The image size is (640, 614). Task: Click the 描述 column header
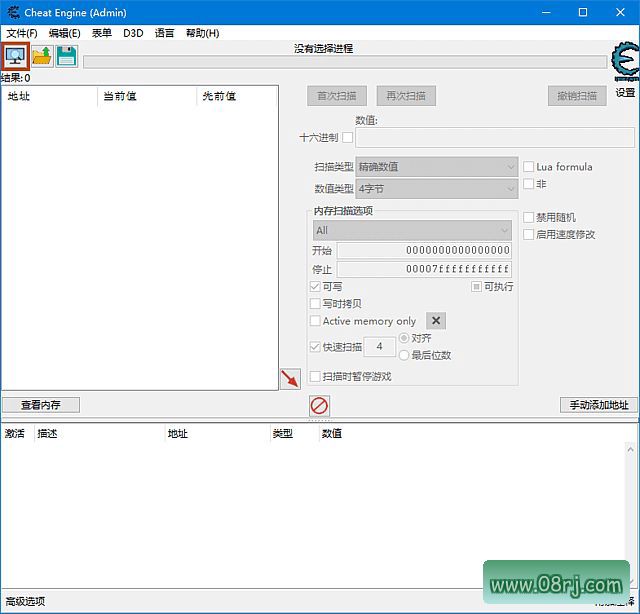coord(47,434)
